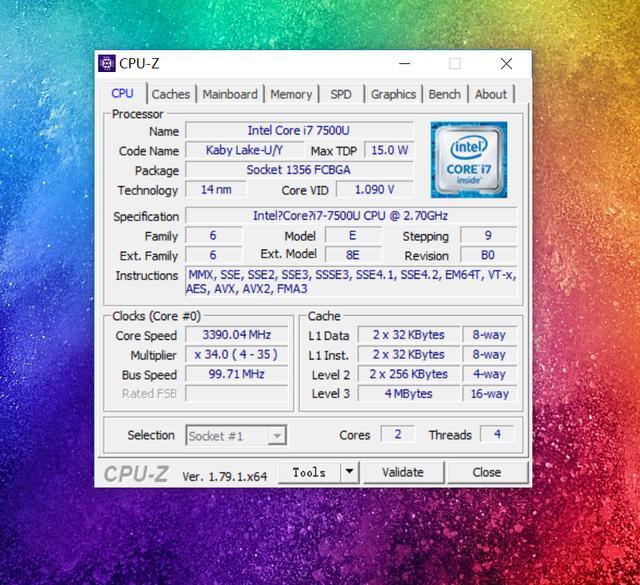This screenshot has height=585, width=640.
Task: Click the Cores count value 2
Action: pyautogui.click(x=398, y=434)
